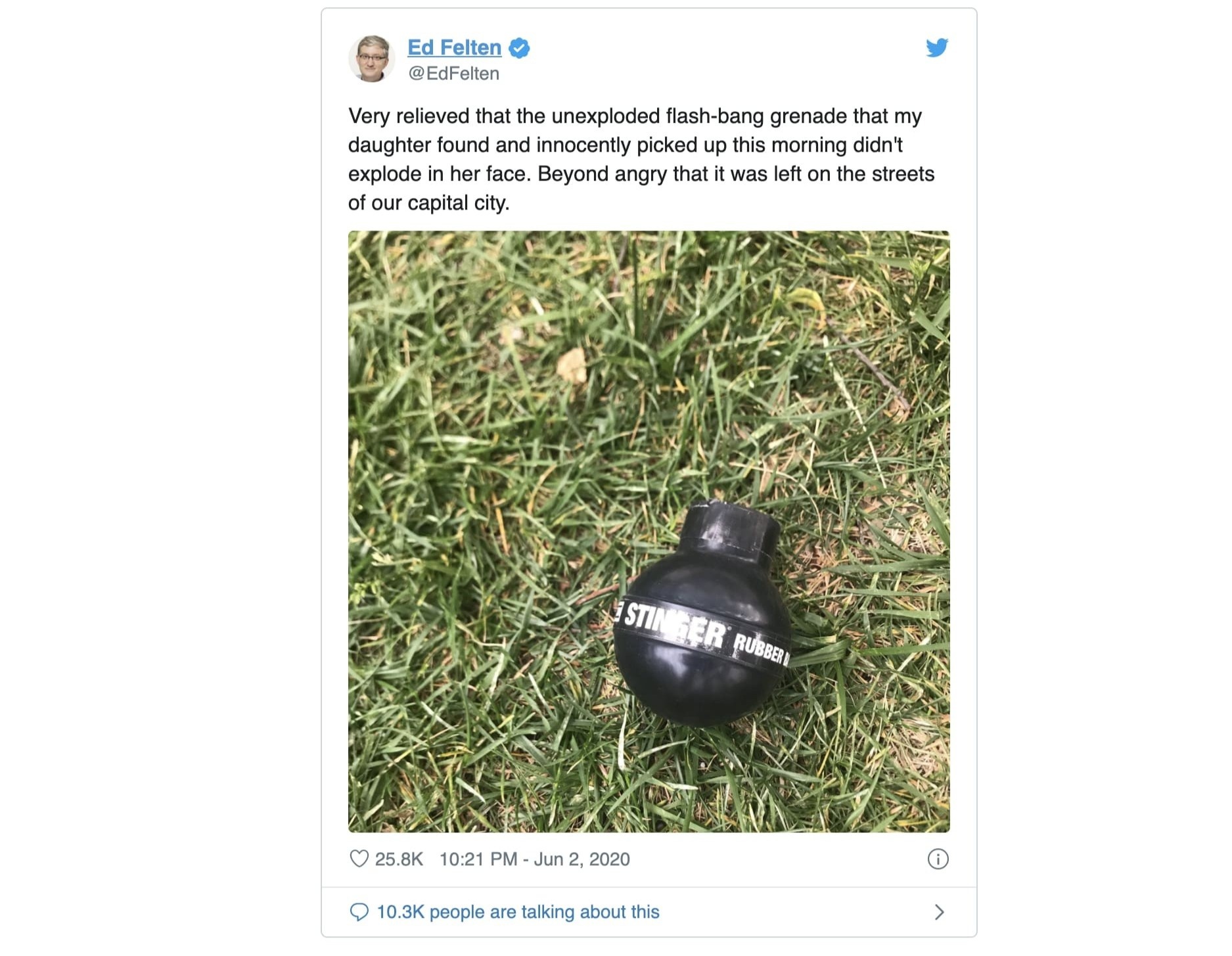Click the speech bubble reply icon
This screenshot has width=1232, height=956.
(x=359, y=912)
